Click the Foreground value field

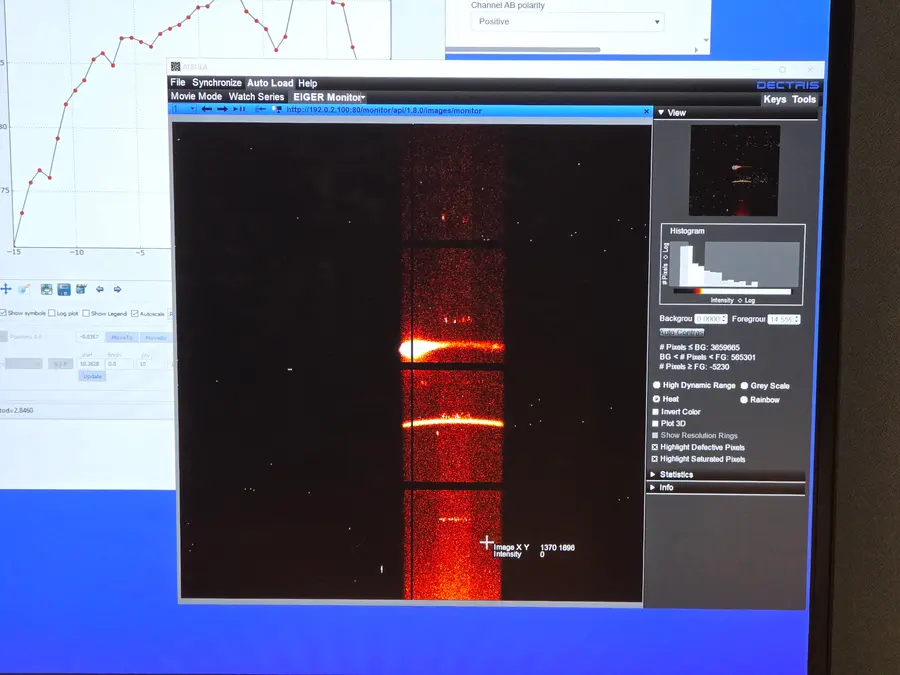[x=781, y=320]
